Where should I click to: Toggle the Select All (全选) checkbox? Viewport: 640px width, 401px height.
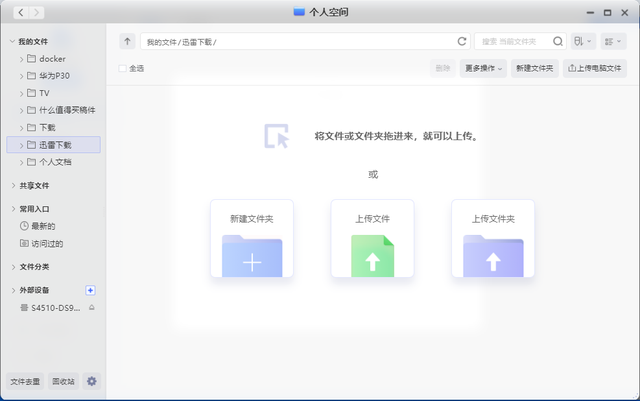tap(123, 68)
